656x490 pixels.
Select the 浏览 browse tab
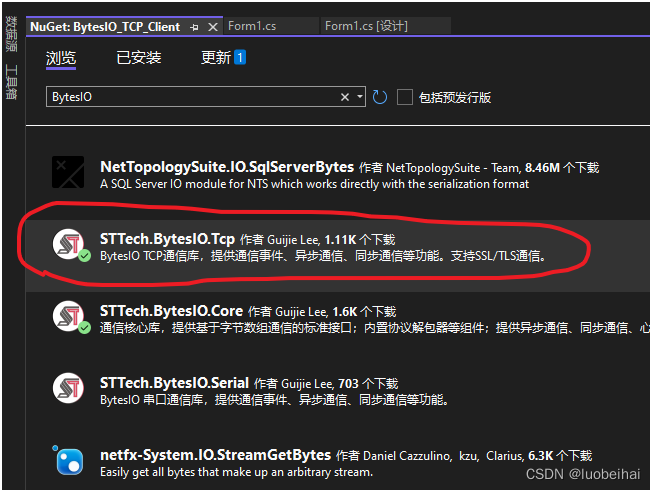61,58
